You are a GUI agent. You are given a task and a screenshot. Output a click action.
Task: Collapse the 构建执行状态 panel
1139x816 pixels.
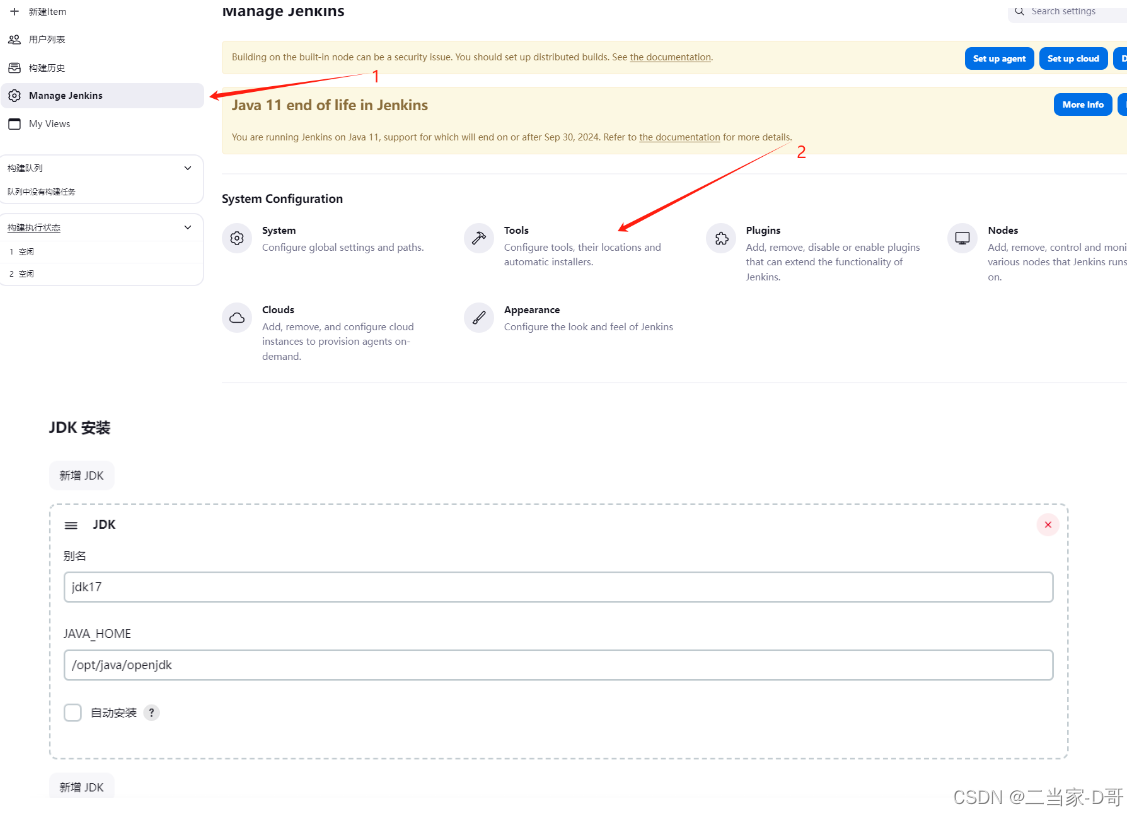click(x=186, y=227)
